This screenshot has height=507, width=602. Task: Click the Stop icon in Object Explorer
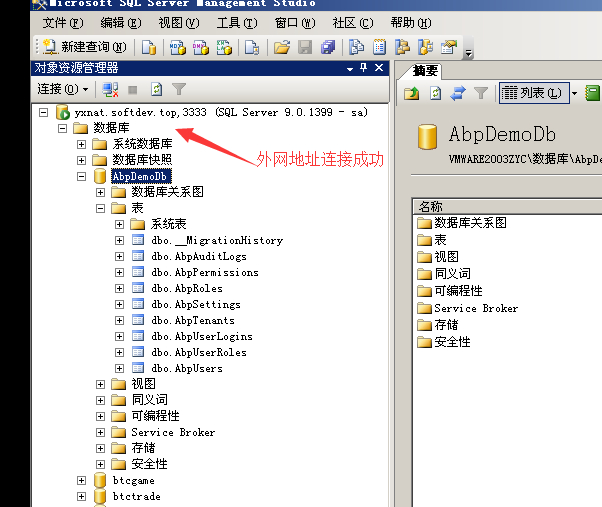tap(133, 90)
